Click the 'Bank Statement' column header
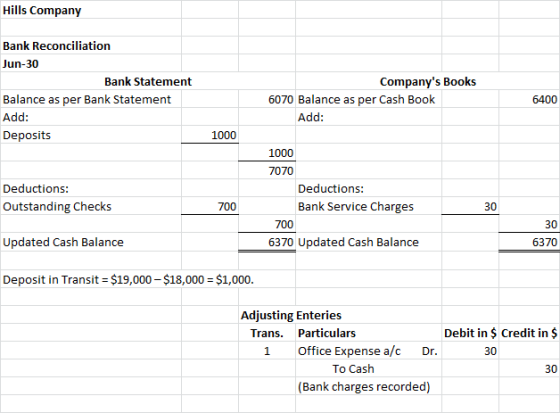Image resolution: width=560 pixels, height=413 pixels. pos(148,81)
